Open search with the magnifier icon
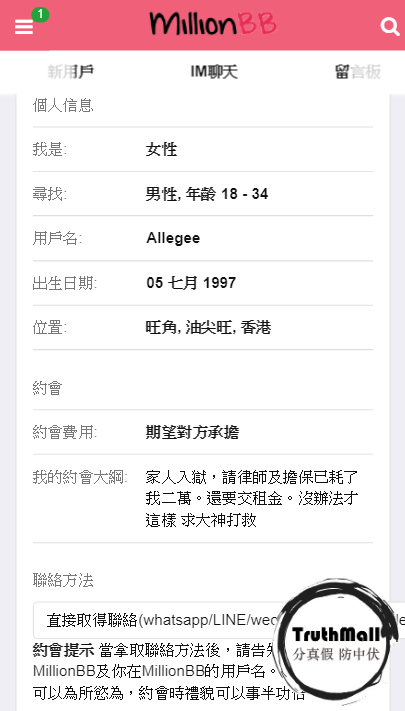The width and height of the screenshot is (405, 711). click(x=390, y=26)
